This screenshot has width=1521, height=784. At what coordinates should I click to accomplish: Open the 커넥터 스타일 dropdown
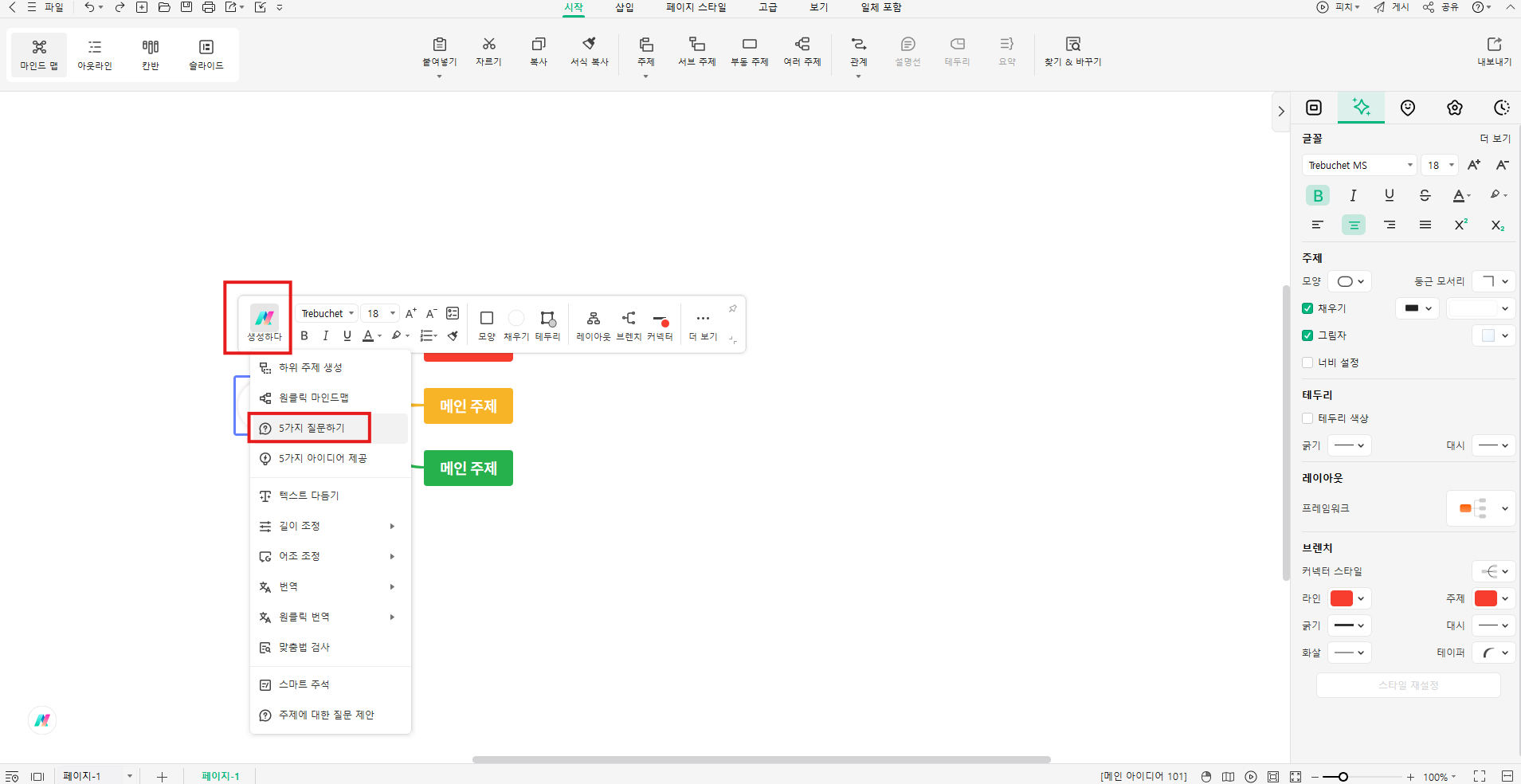[1493, 571]
